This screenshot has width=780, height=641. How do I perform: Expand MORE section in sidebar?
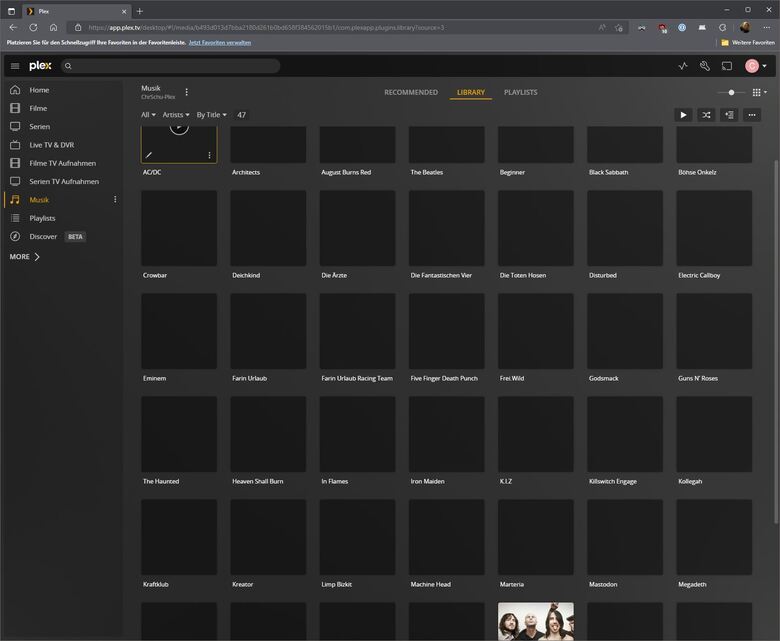[24, 257]
